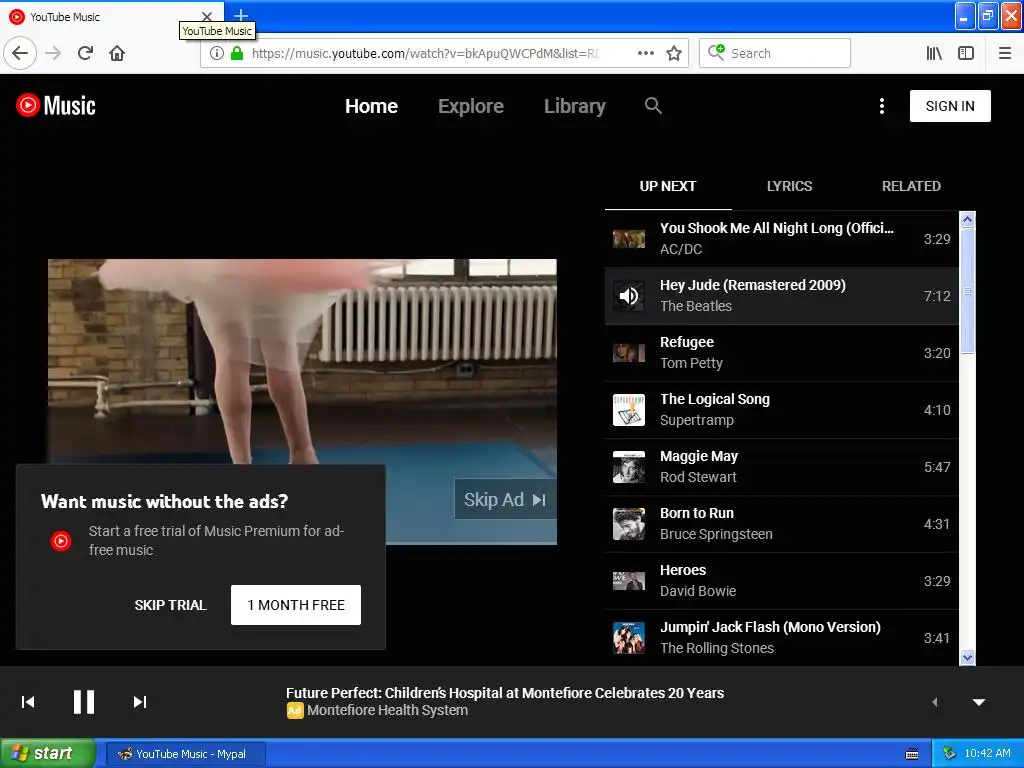Click the keyboard icon in system tray
The width and height of the screenshot is (1024, 768).
912,754
